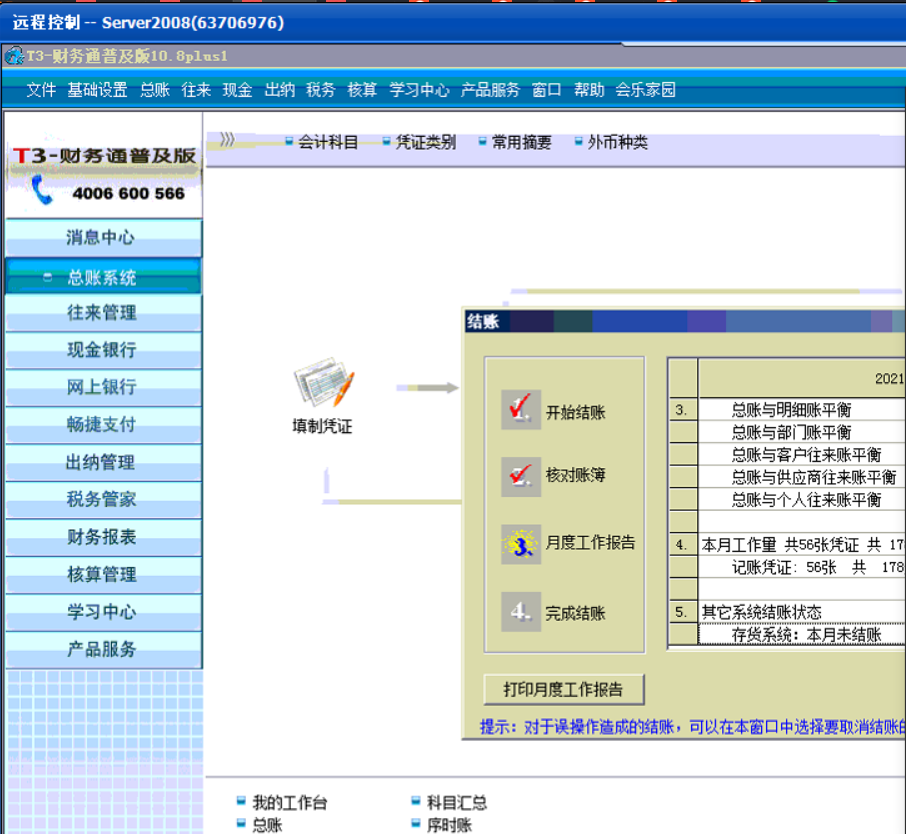Open the 外币种类 shortcut link
The image size is (906, 834).
(618, 142)
